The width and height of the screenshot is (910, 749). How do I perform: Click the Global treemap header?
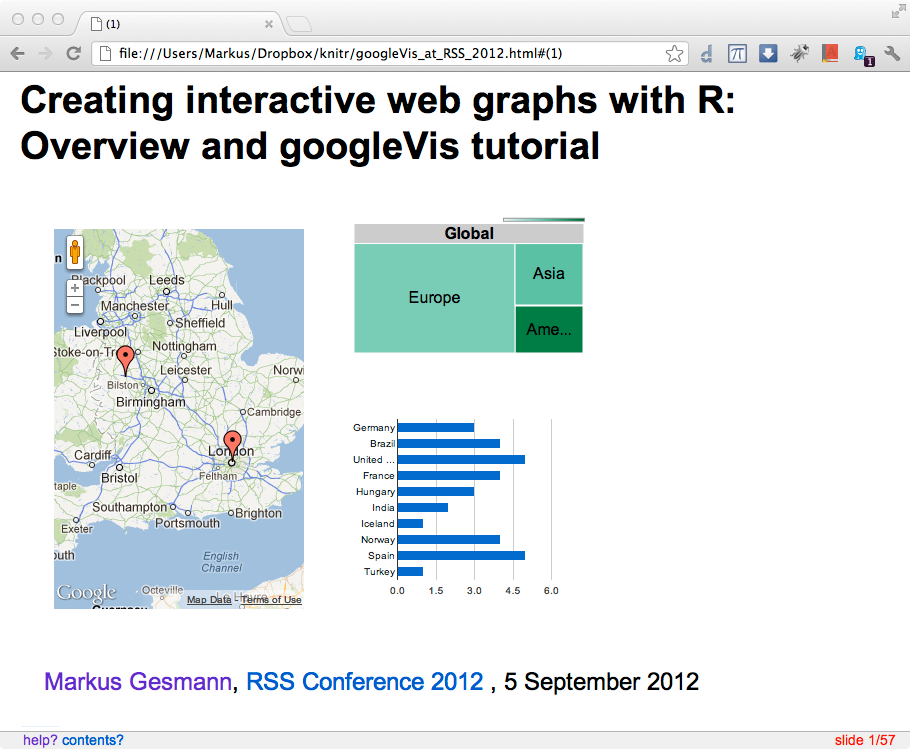point(468,233)
